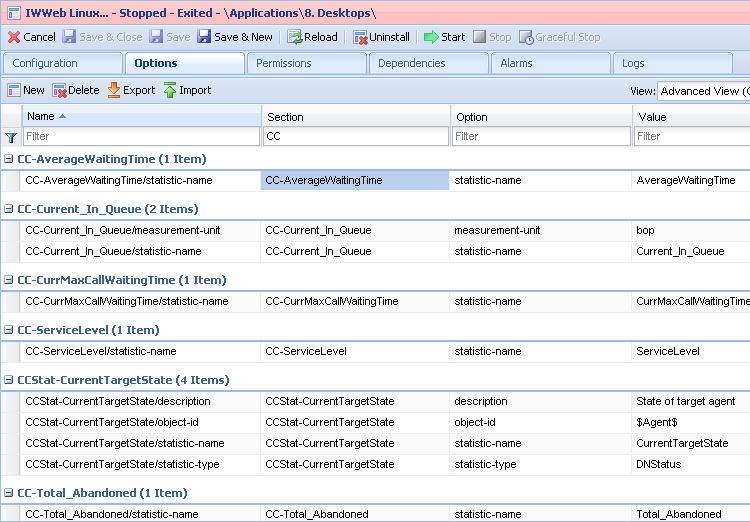Click the Option column filter field

539,136
